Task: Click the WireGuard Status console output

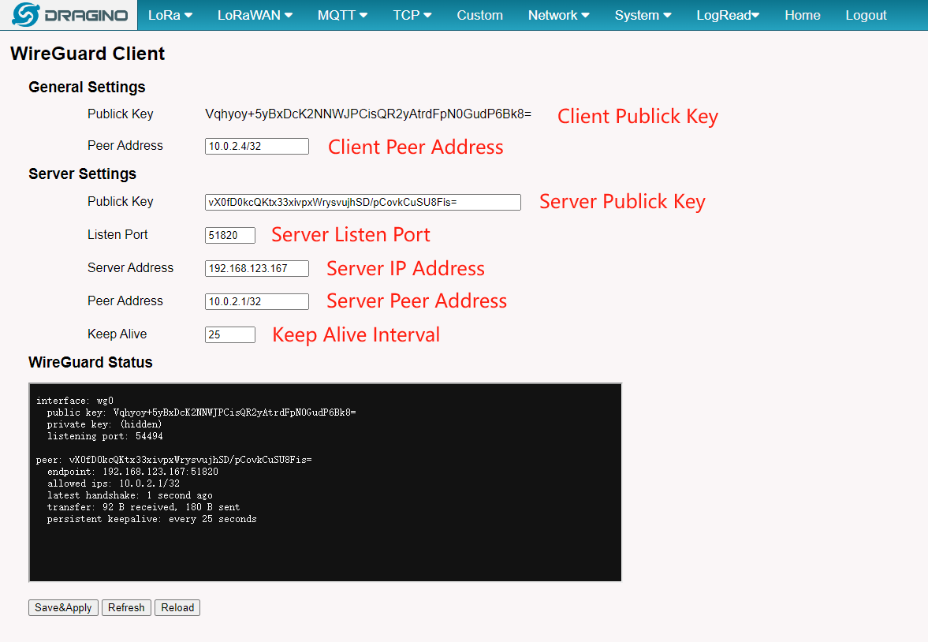Action: point(325,482)
